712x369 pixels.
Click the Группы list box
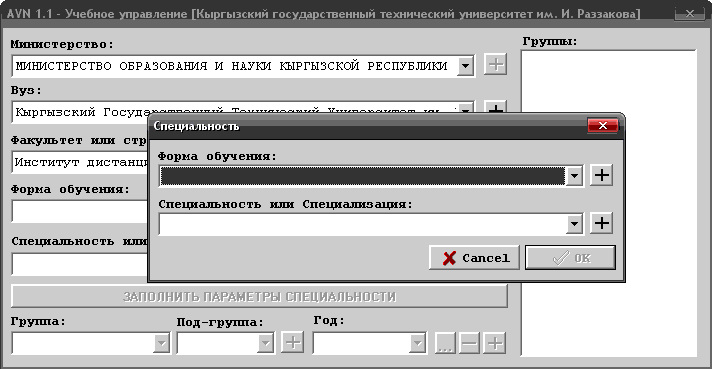pyautogui.click(x=608, y=203)
